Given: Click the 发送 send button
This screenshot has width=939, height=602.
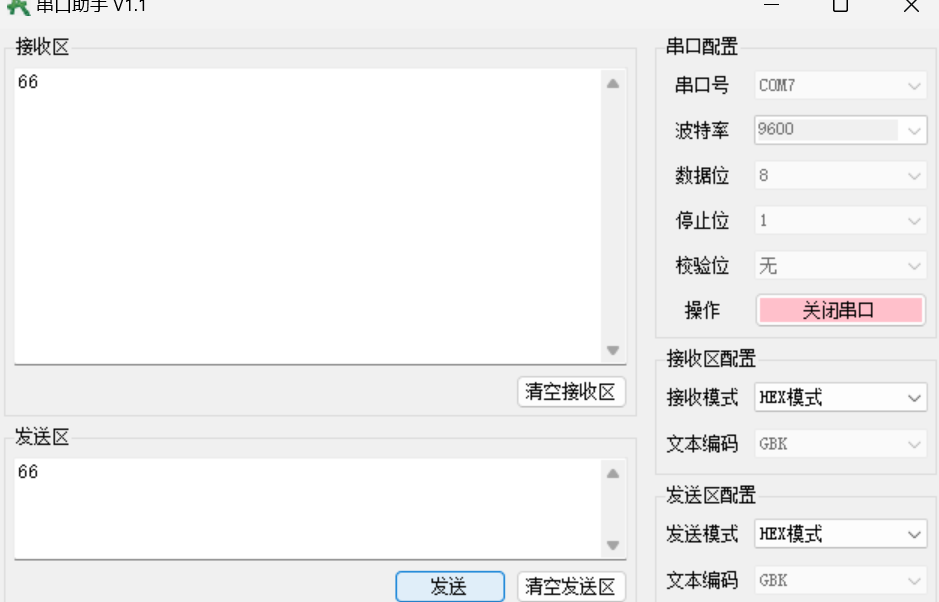Looking at the screenshot, I should [x=450, y=586].
